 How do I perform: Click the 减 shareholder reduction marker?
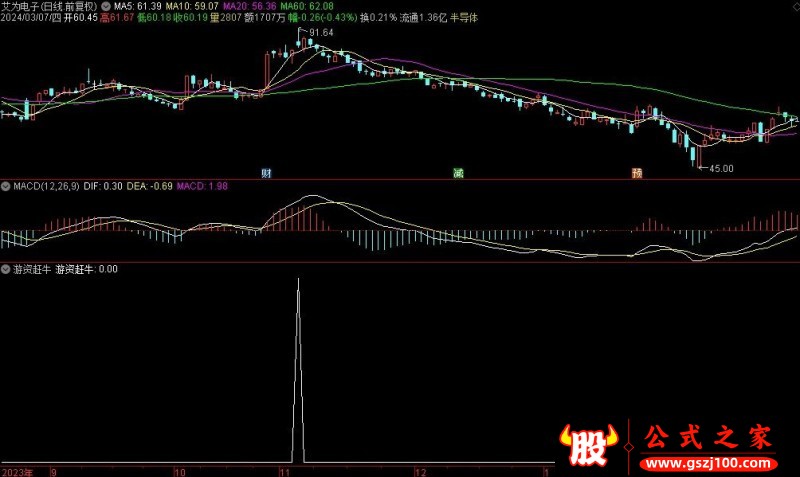[458, 173]
